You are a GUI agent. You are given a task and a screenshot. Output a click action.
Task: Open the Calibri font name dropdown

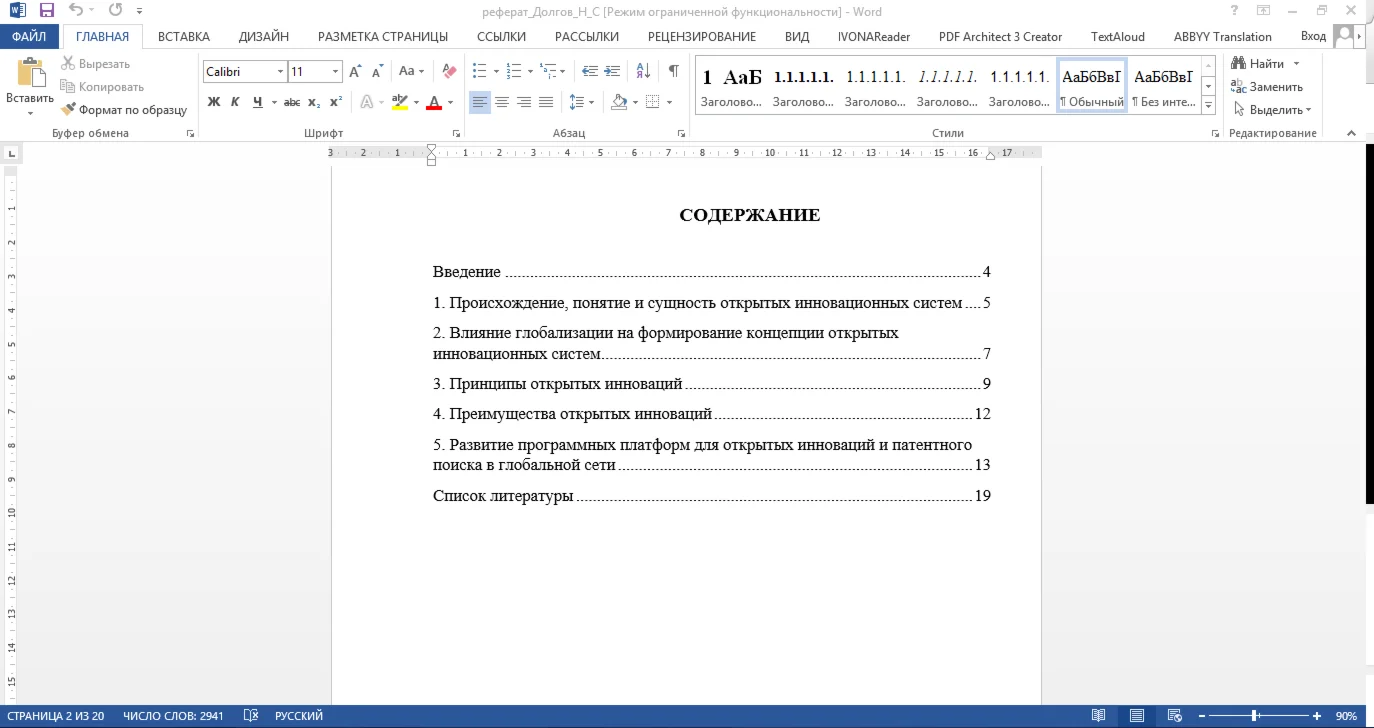click(278, 72)
